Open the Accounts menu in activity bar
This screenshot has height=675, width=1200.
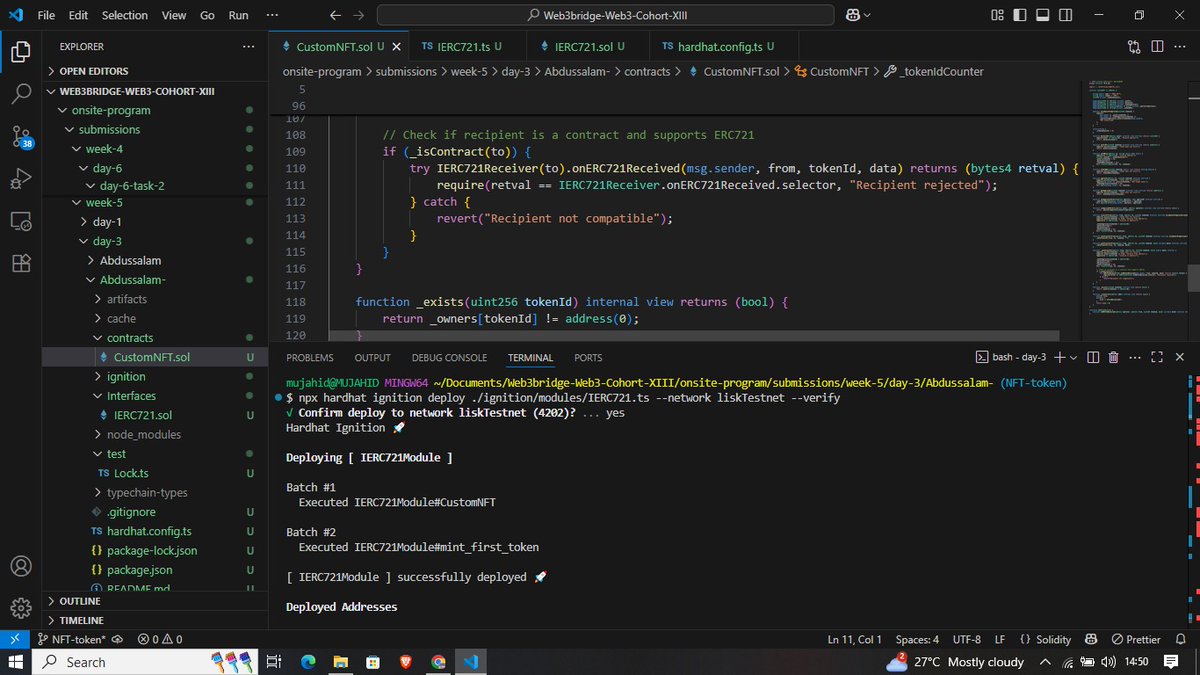(20, 566)
